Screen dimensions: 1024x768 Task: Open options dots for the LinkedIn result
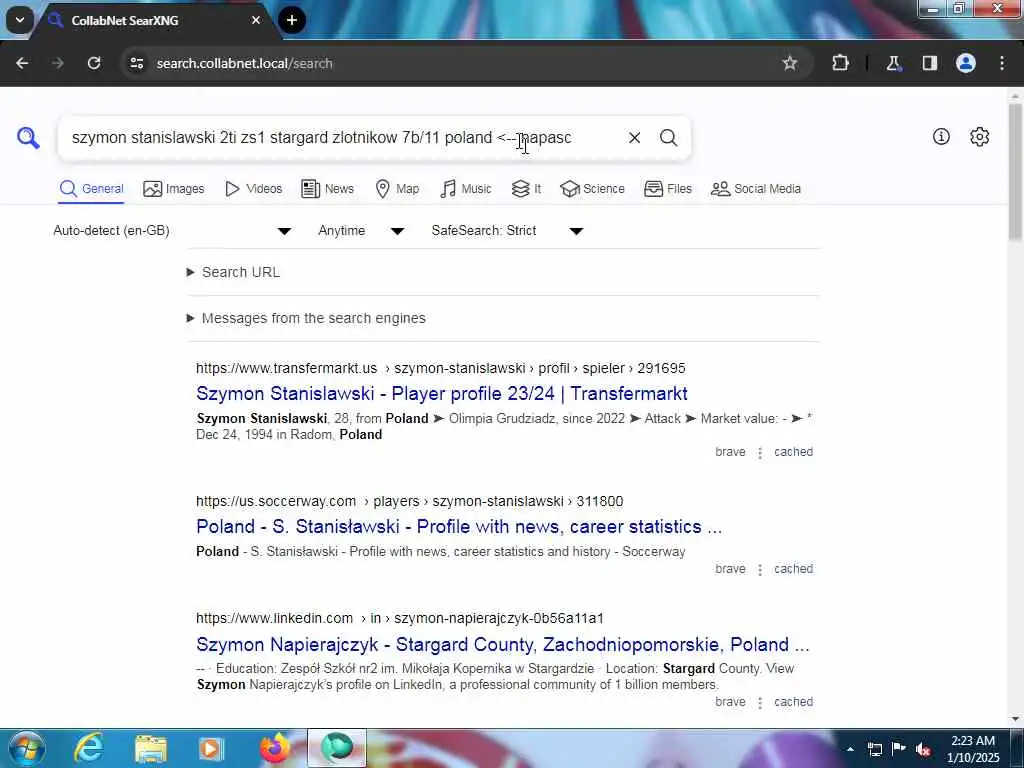point(760,703)
